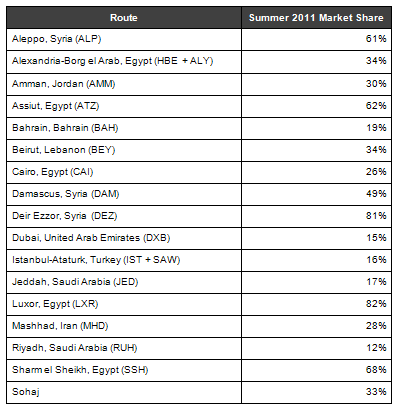Screen dimensions: 396x408
Task: Click the Istanbul-Ataturk, Turkey route cell
Action: pos(124,260)
